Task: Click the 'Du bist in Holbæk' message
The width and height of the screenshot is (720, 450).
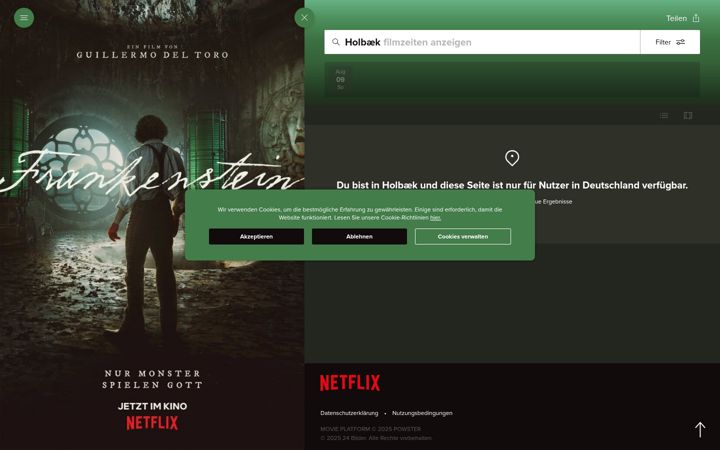Action: click(x=512, y=186)
